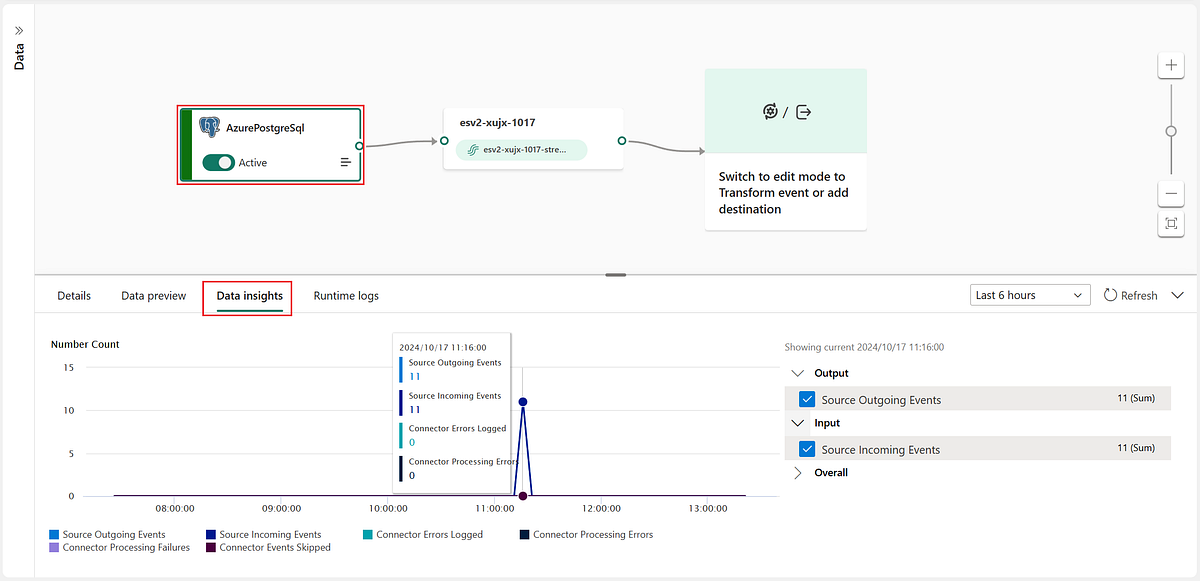Screen dimensions: 1200x581
Task: Collapse the Output metrics section
Action: pos(797,373)
